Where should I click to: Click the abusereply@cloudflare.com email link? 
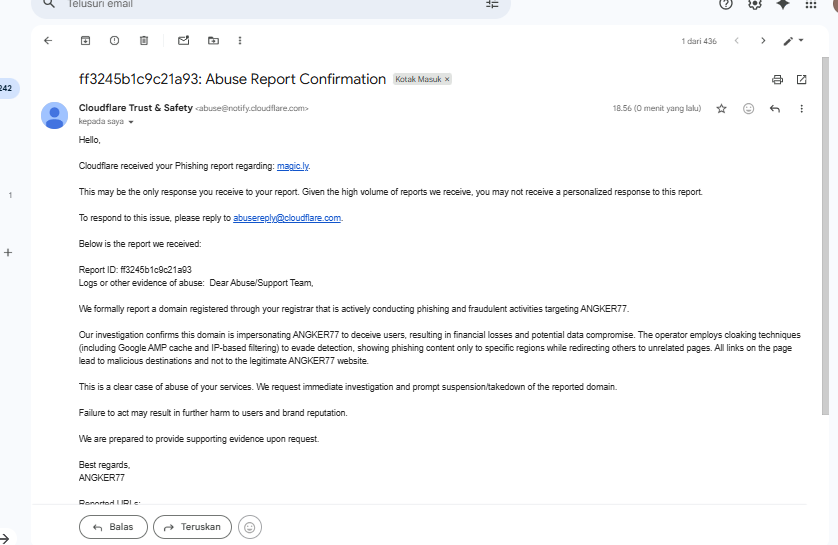[287, 217]
